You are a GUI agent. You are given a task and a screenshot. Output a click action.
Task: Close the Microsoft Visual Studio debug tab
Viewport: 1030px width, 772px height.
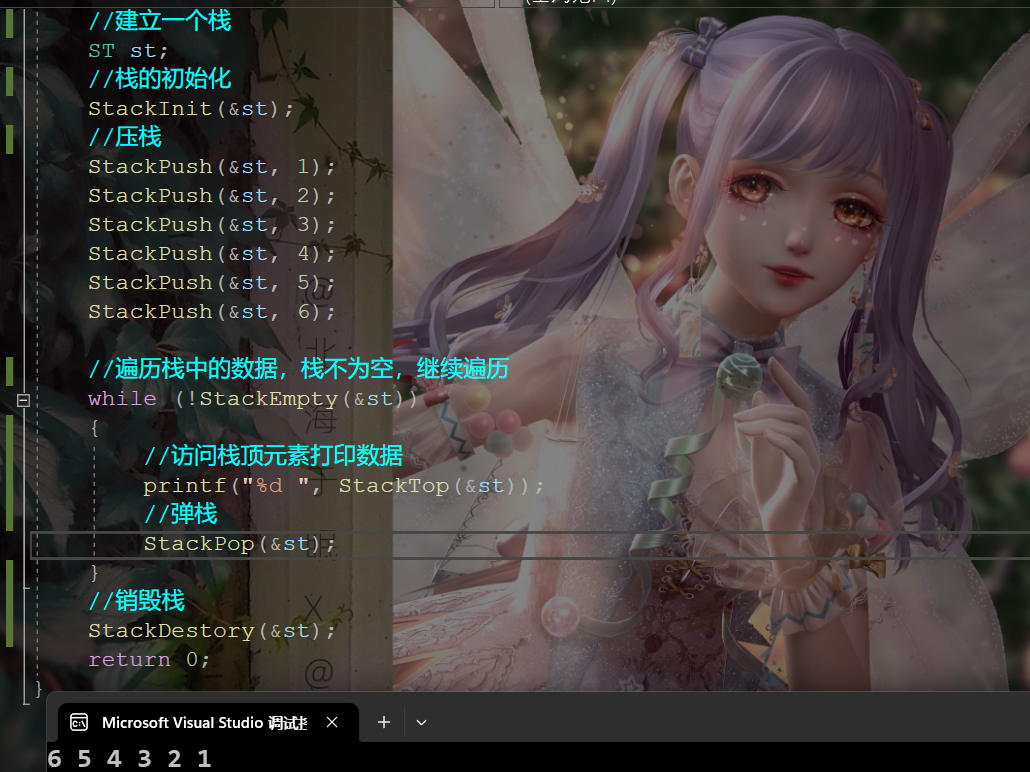coord(332,722)
